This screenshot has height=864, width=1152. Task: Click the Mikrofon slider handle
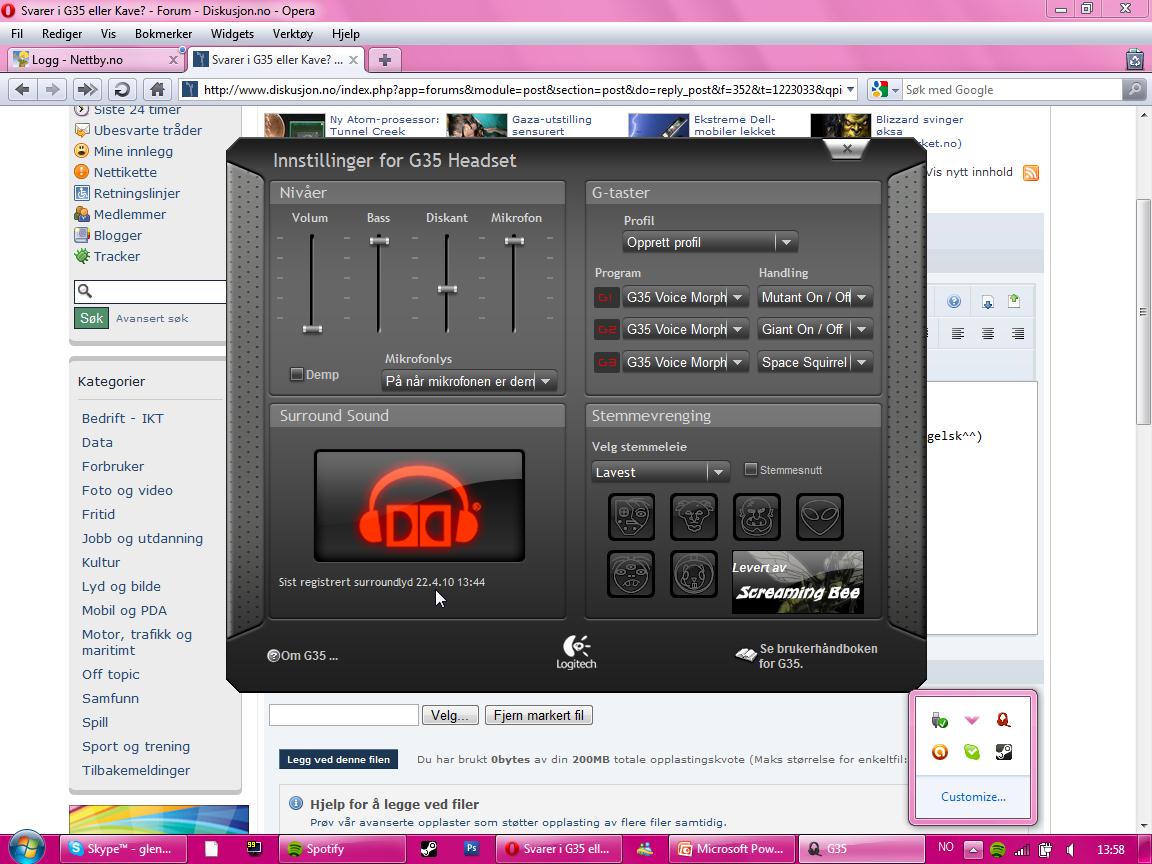tap(514, 241)
